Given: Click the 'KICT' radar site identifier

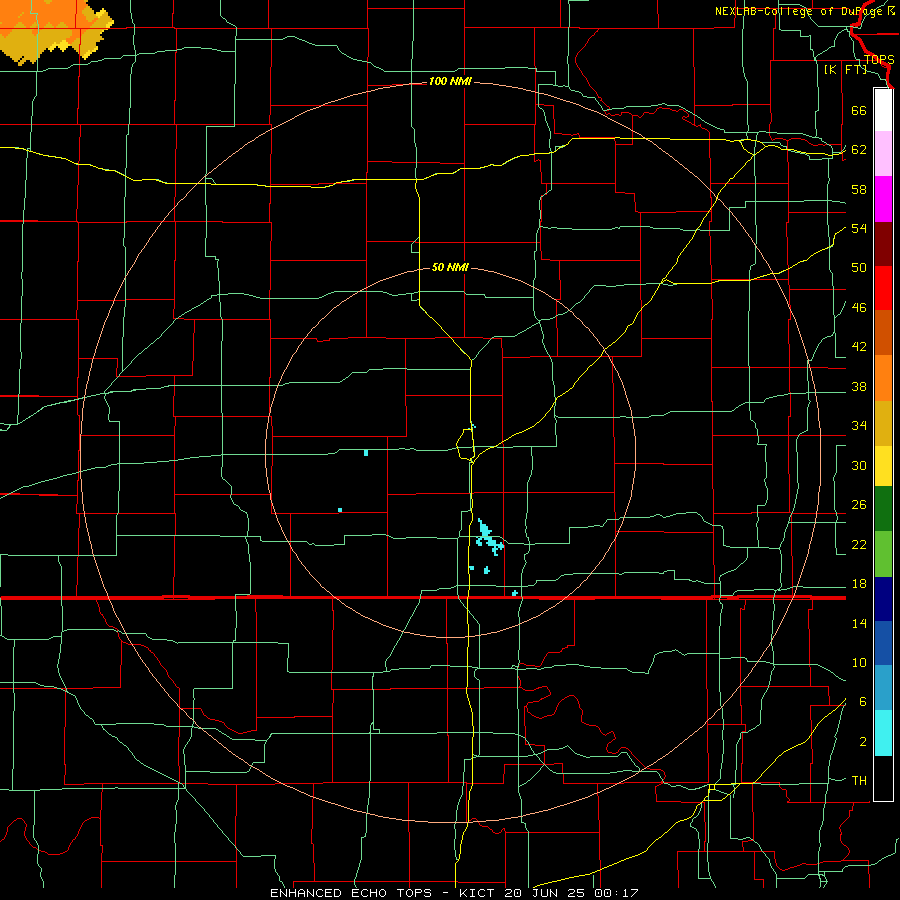Looking at the screenshot, I should point(478,893).
